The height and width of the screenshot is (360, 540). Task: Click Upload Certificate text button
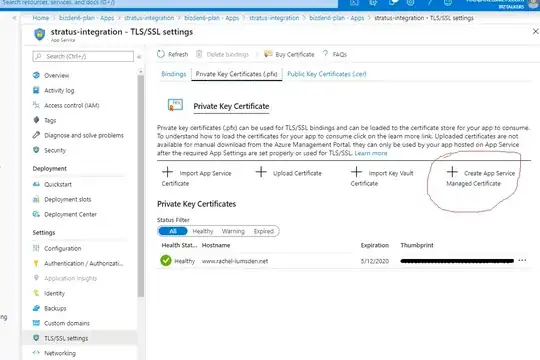coord(297,173)
